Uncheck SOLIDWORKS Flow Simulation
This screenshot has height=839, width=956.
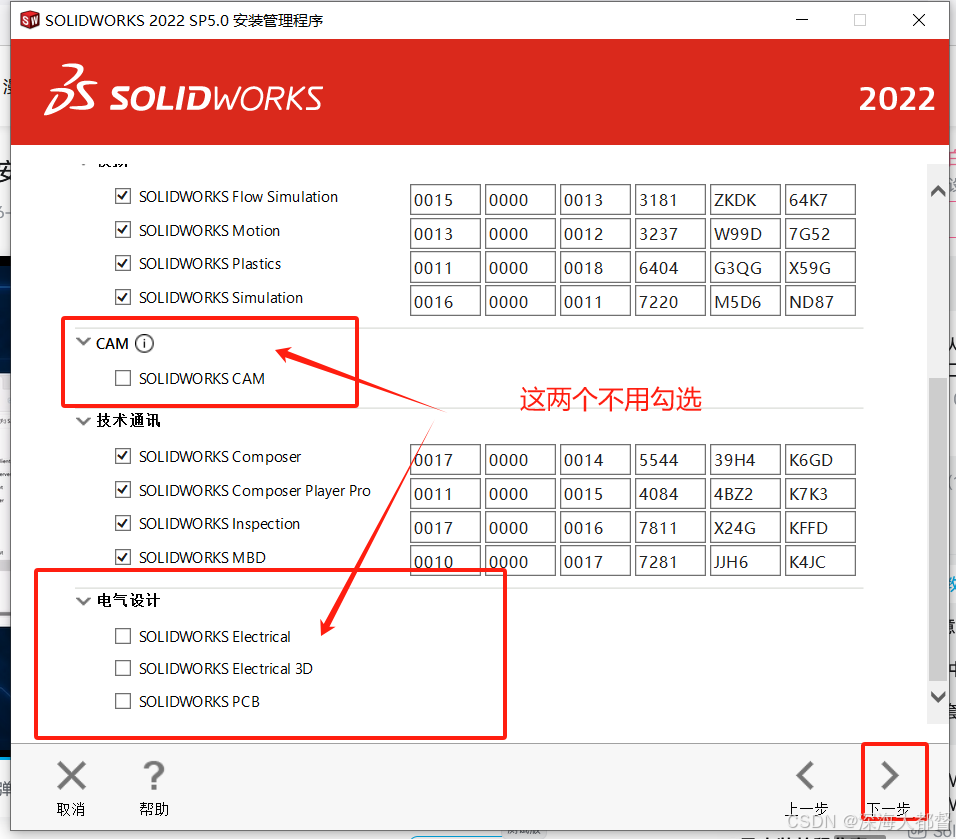(x=123, y=196)
